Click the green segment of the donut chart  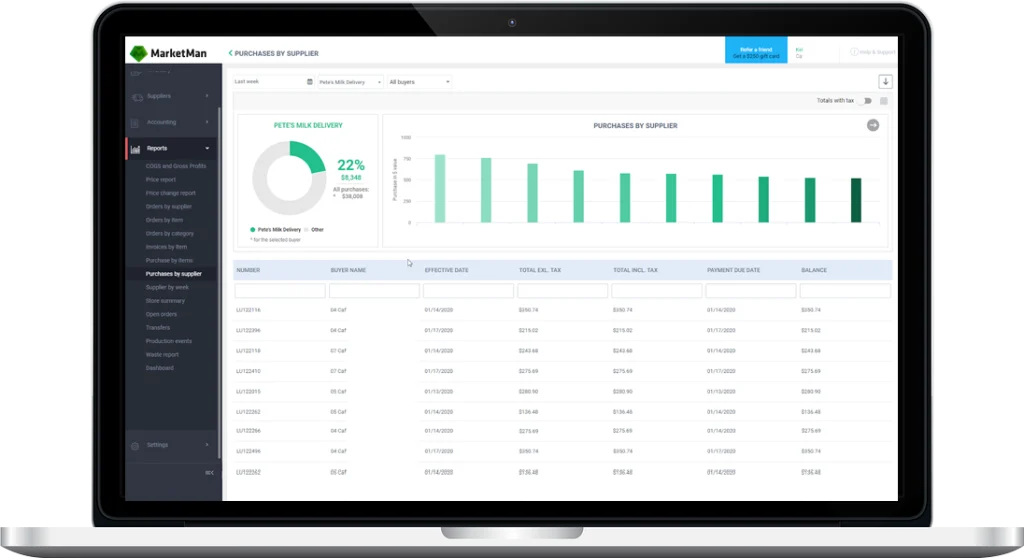(x=310, y=155)
